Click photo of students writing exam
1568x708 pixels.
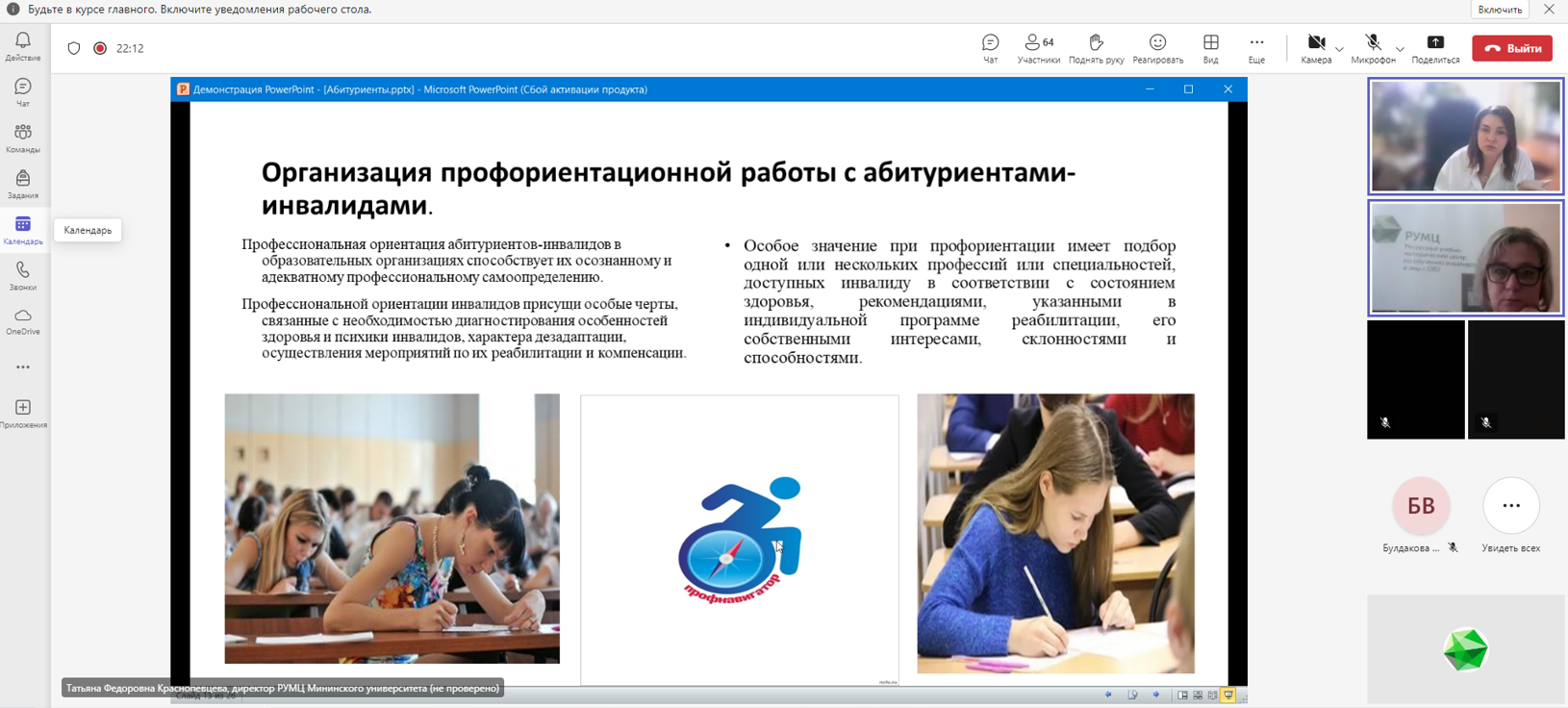point(392,529)
